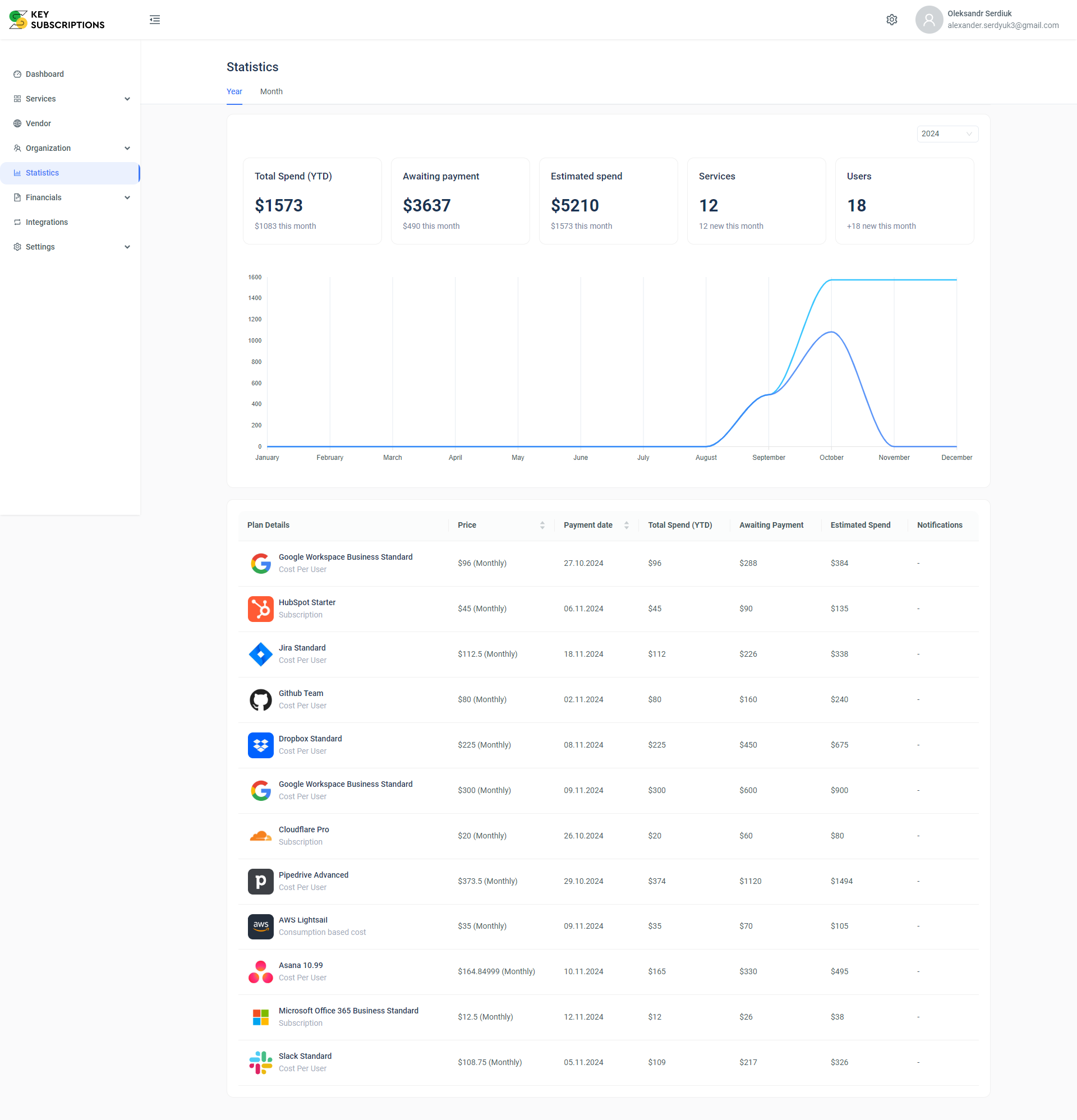Click the Services summary card
The height and width of the screenshot is (1120, 1077).
[756, 201]
